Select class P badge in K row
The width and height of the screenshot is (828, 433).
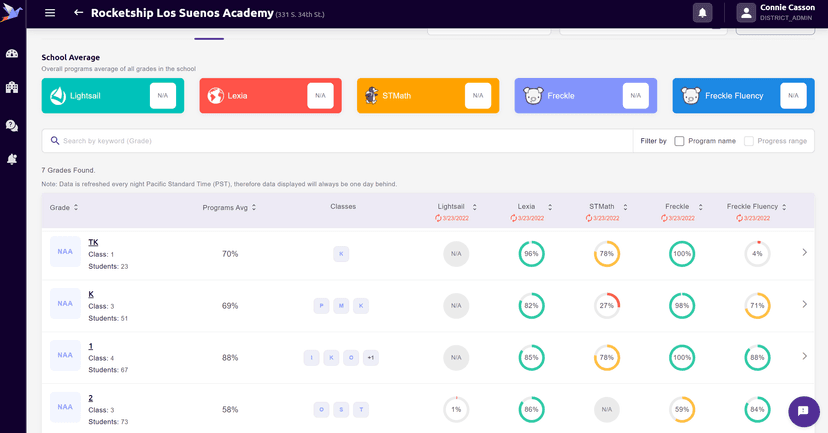321,306
